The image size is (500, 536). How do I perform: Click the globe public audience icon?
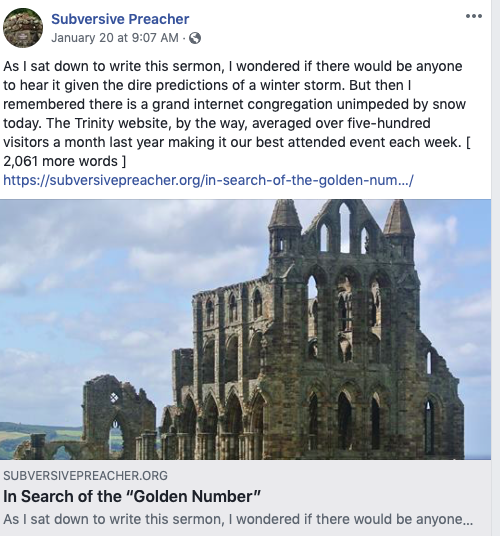[195, 38]
